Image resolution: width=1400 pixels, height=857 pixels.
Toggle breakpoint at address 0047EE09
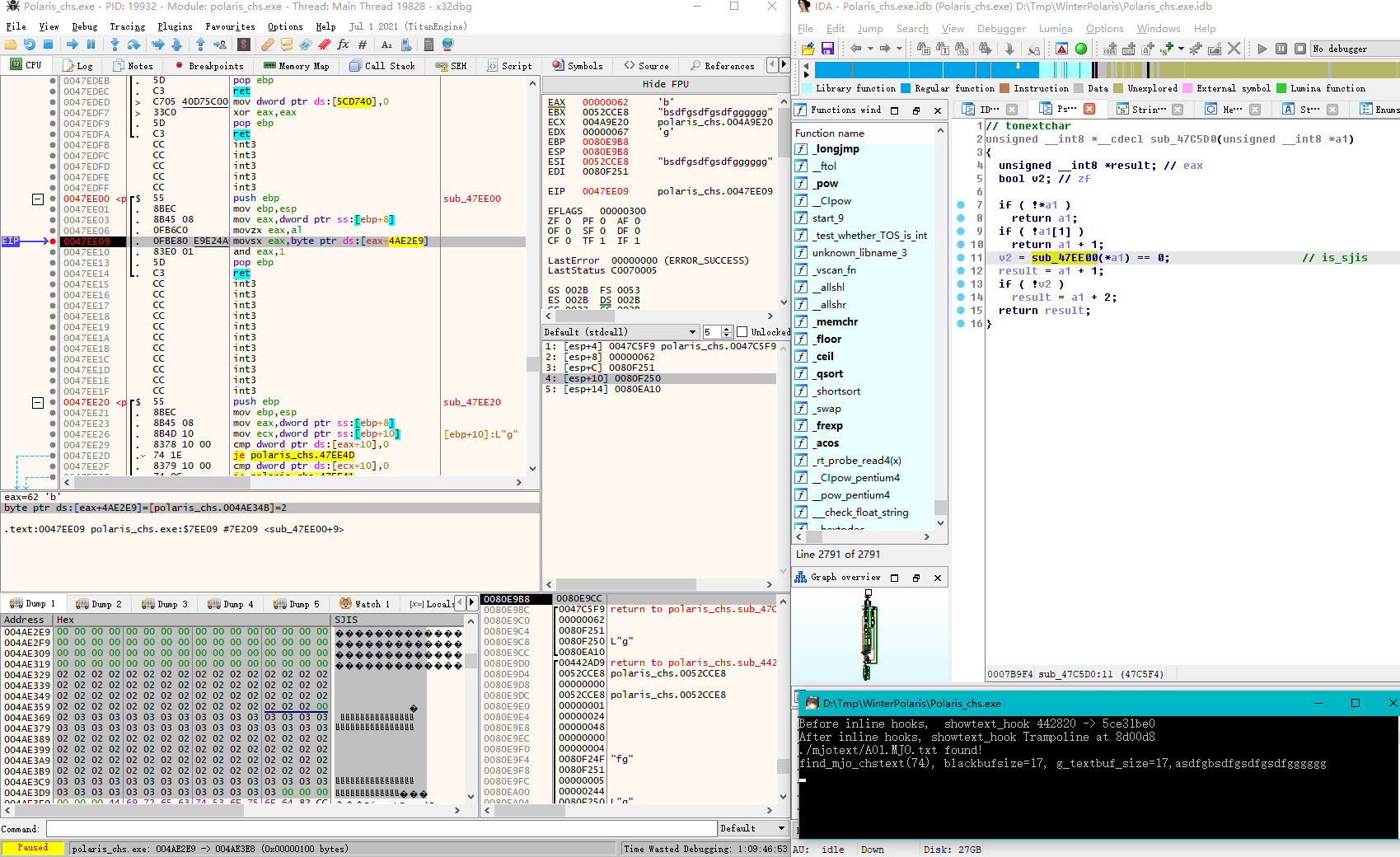click(x=53, y=241)
